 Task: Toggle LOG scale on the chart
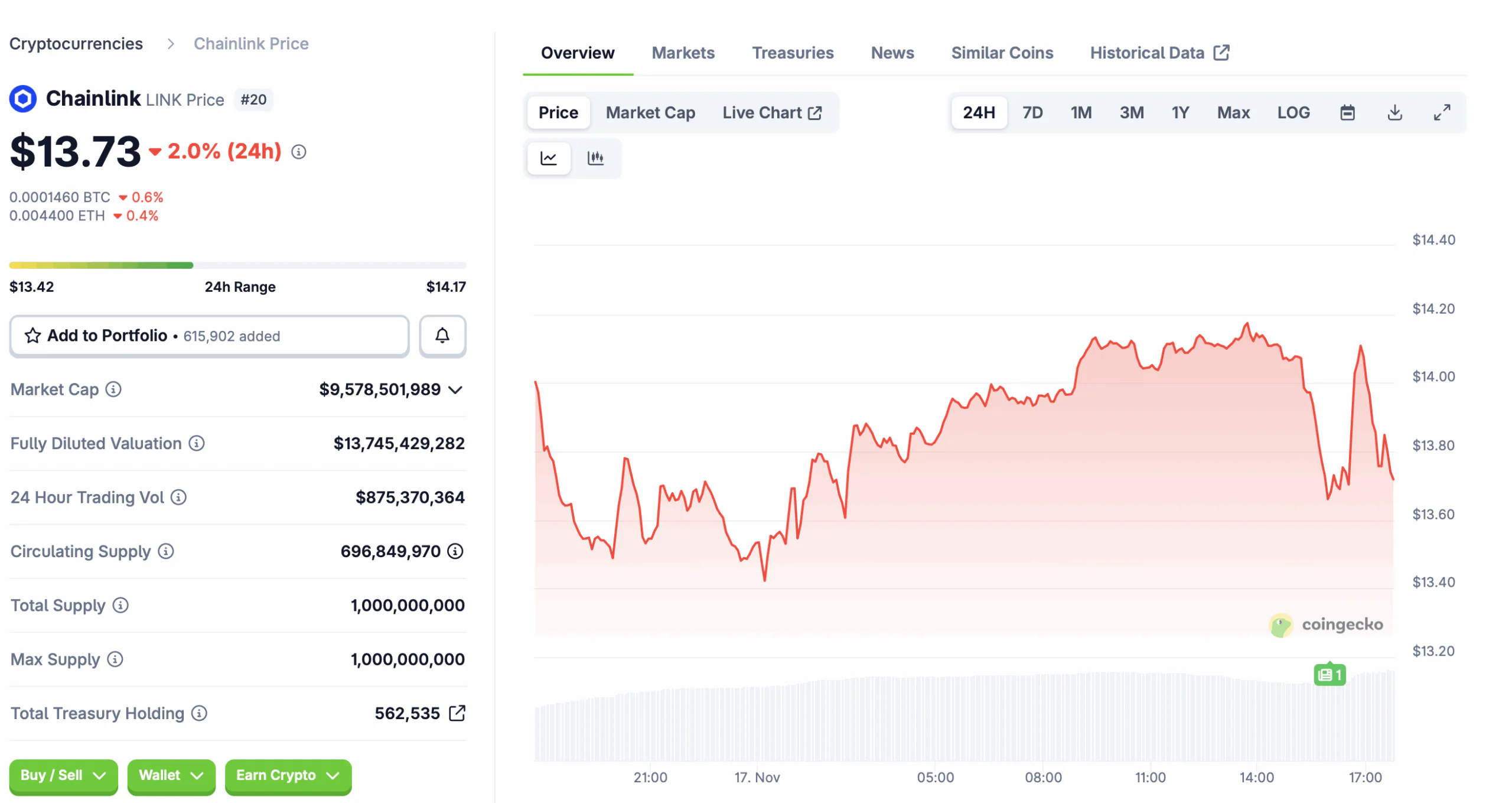click(x=1293, y=112)
